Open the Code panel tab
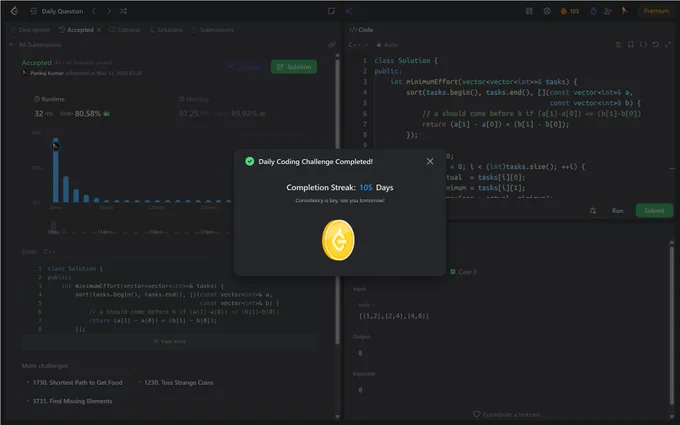 click(361, 30)
